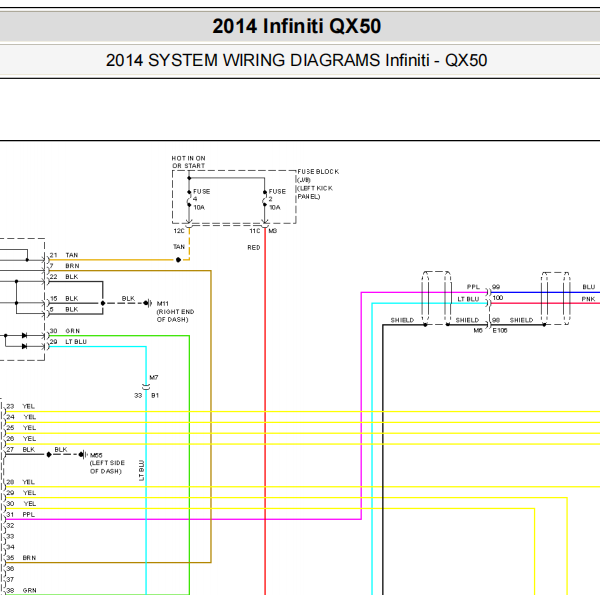Click empty pin number '36'
This screenshot has height=595, width=600.
coord(10,569)
